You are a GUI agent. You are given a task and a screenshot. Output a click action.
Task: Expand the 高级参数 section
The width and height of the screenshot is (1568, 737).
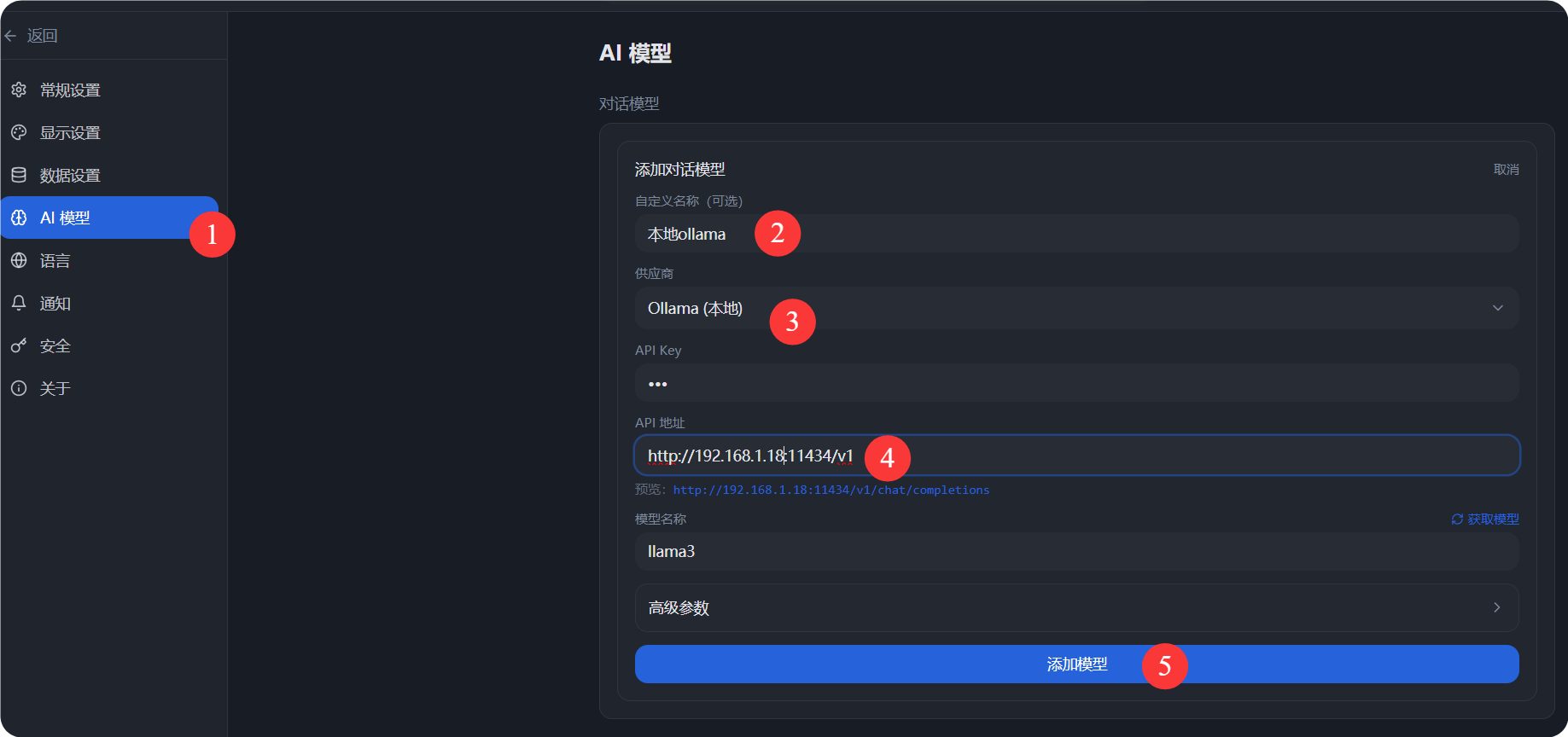tap(1076, 608)
